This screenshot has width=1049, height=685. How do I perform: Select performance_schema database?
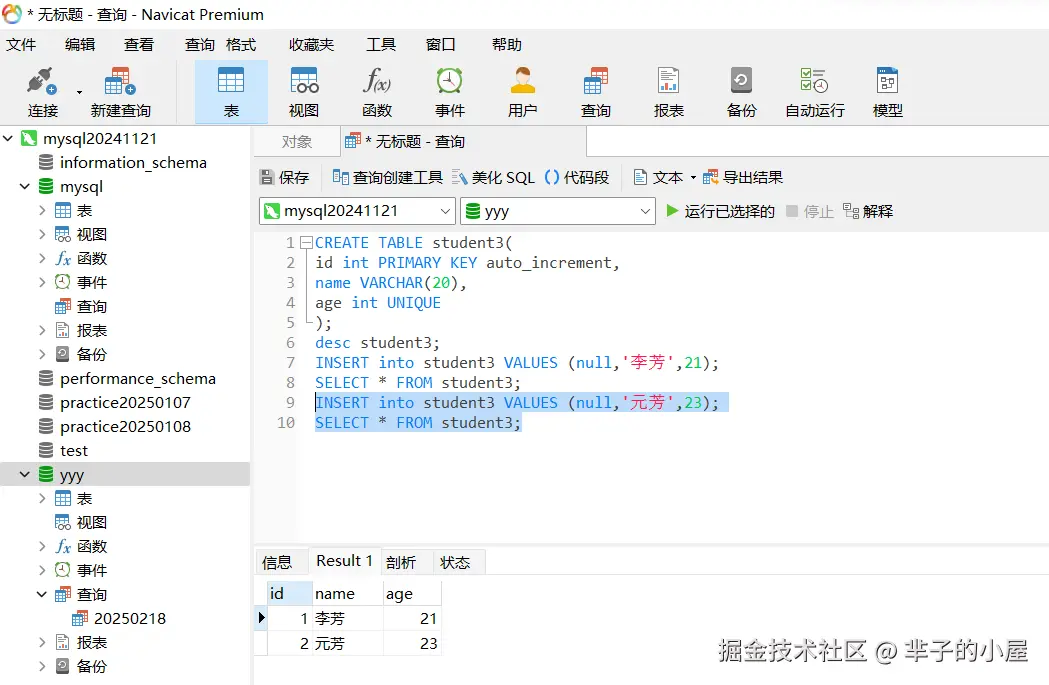coord(137,379)
